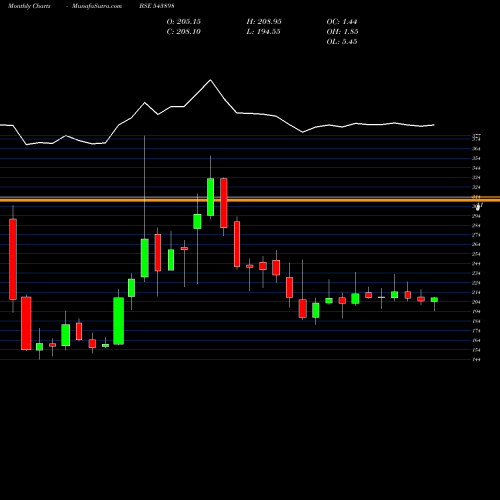Click the 'OL: 5.45' reading
This screenshot has height=500, width=500.
click(x=342, y=42)
